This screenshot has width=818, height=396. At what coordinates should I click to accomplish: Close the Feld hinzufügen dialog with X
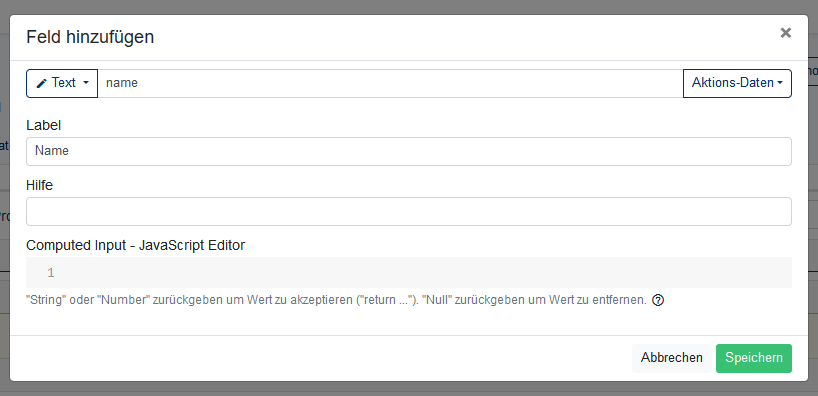coord(785,33)
